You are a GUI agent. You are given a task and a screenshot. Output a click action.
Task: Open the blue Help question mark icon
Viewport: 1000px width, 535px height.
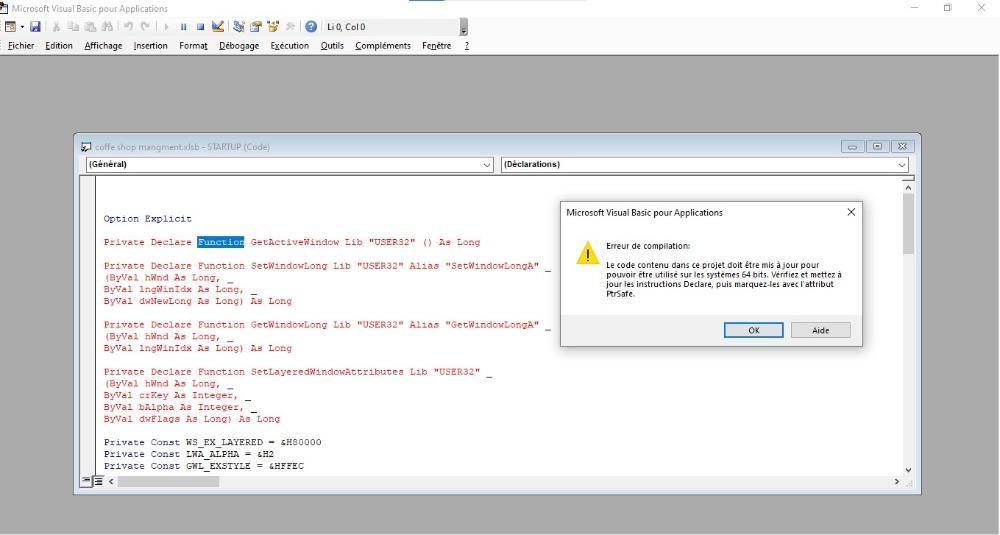point(311,27)
